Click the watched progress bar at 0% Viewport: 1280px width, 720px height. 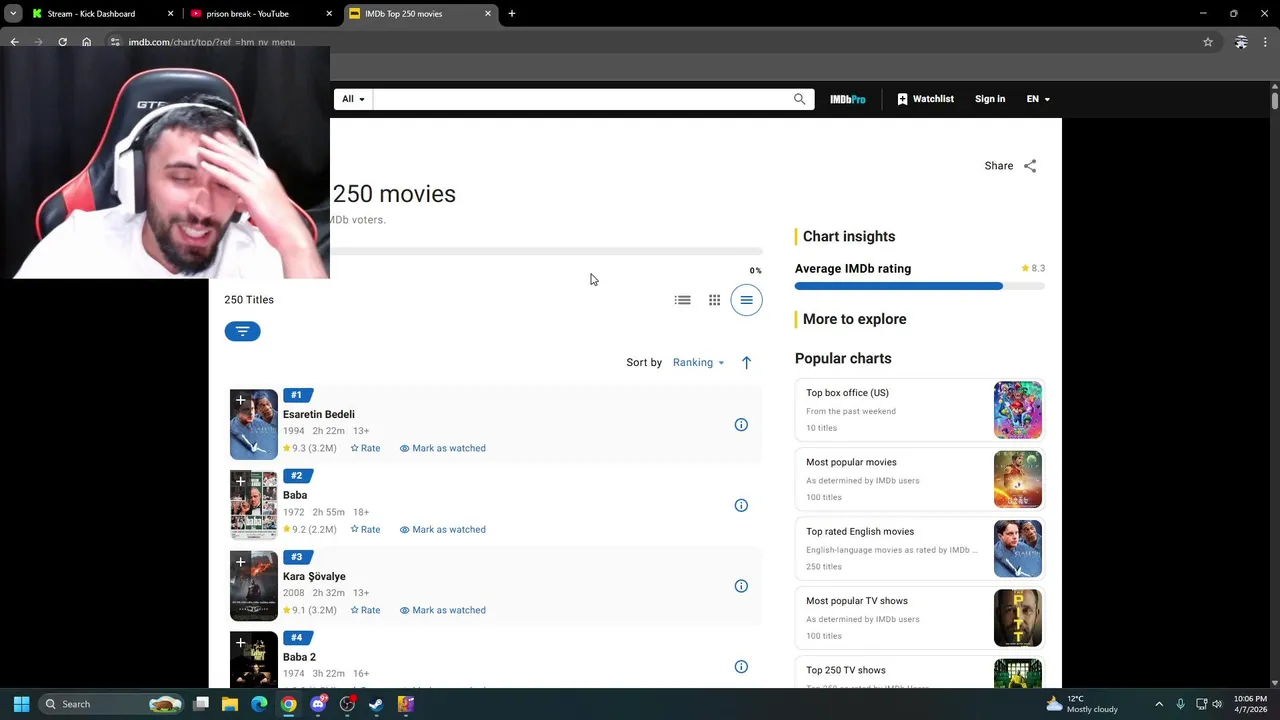click(546, 251)
